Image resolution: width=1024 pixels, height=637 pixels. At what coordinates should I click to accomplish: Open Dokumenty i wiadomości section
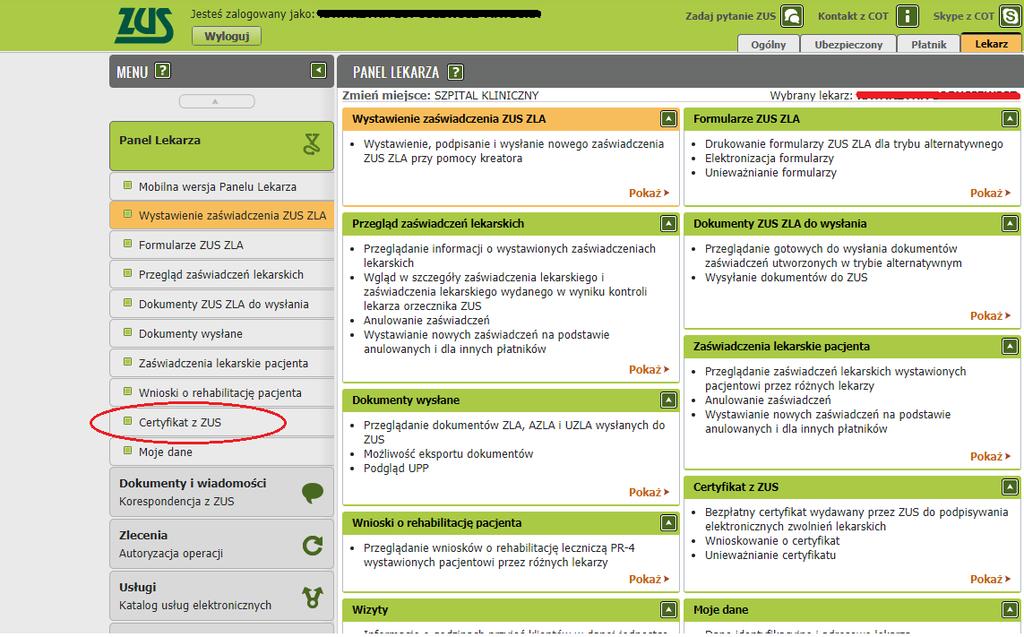point(221,492)
